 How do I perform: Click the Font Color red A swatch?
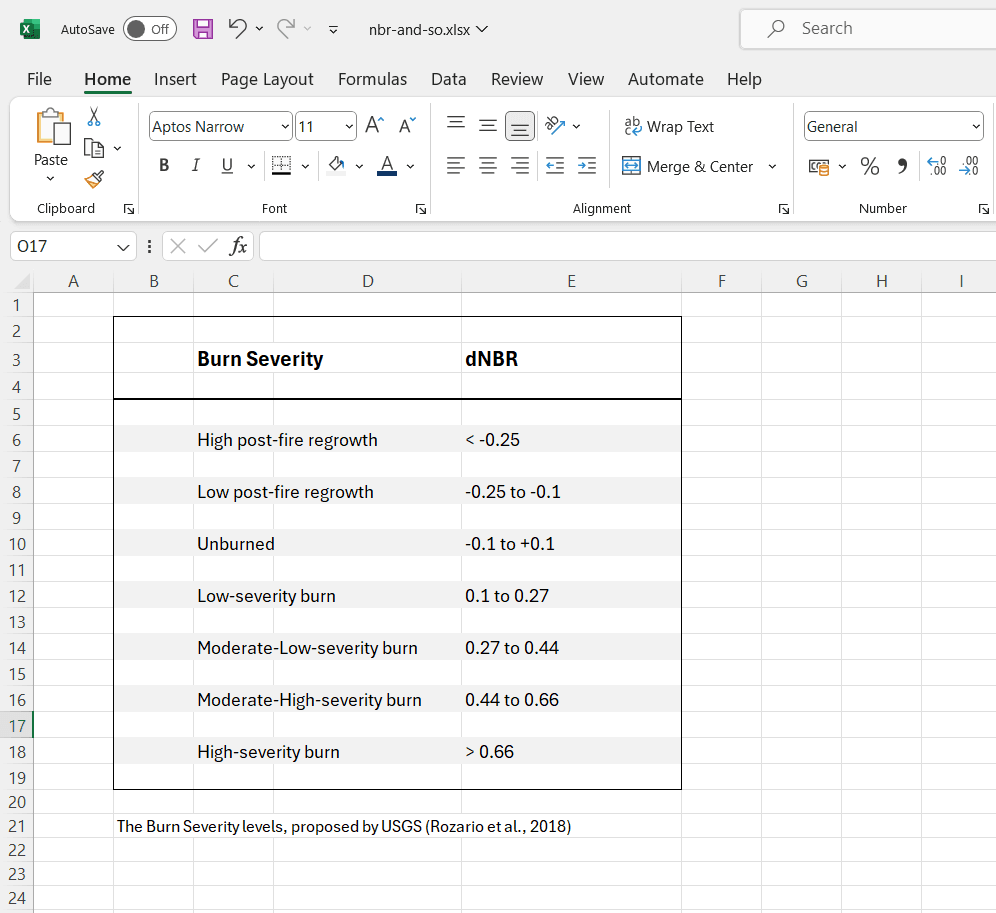tap(387, 166)
